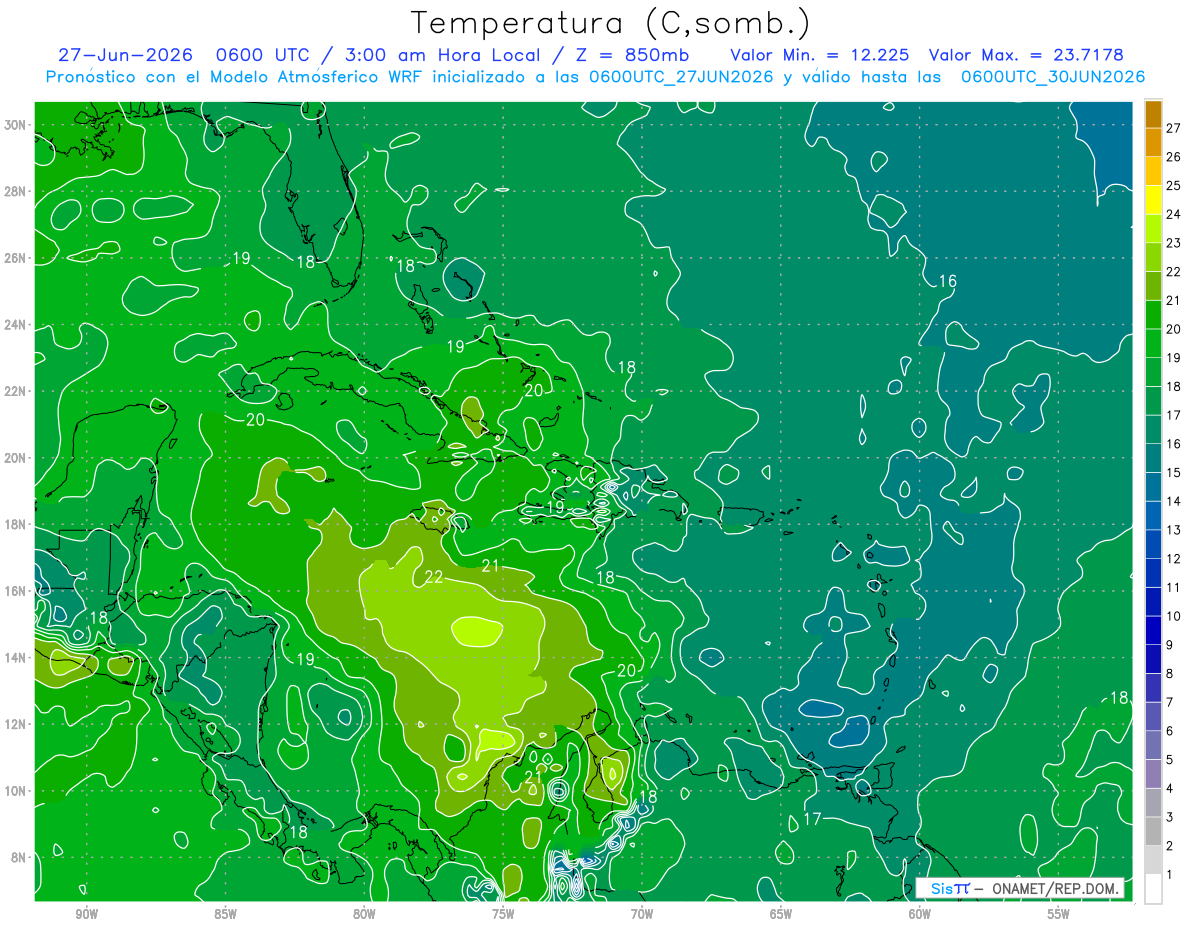Click the "0600 UTC" time in the header
The width and height of the screenshot is (1200, 927).
(x=265, y=55)
